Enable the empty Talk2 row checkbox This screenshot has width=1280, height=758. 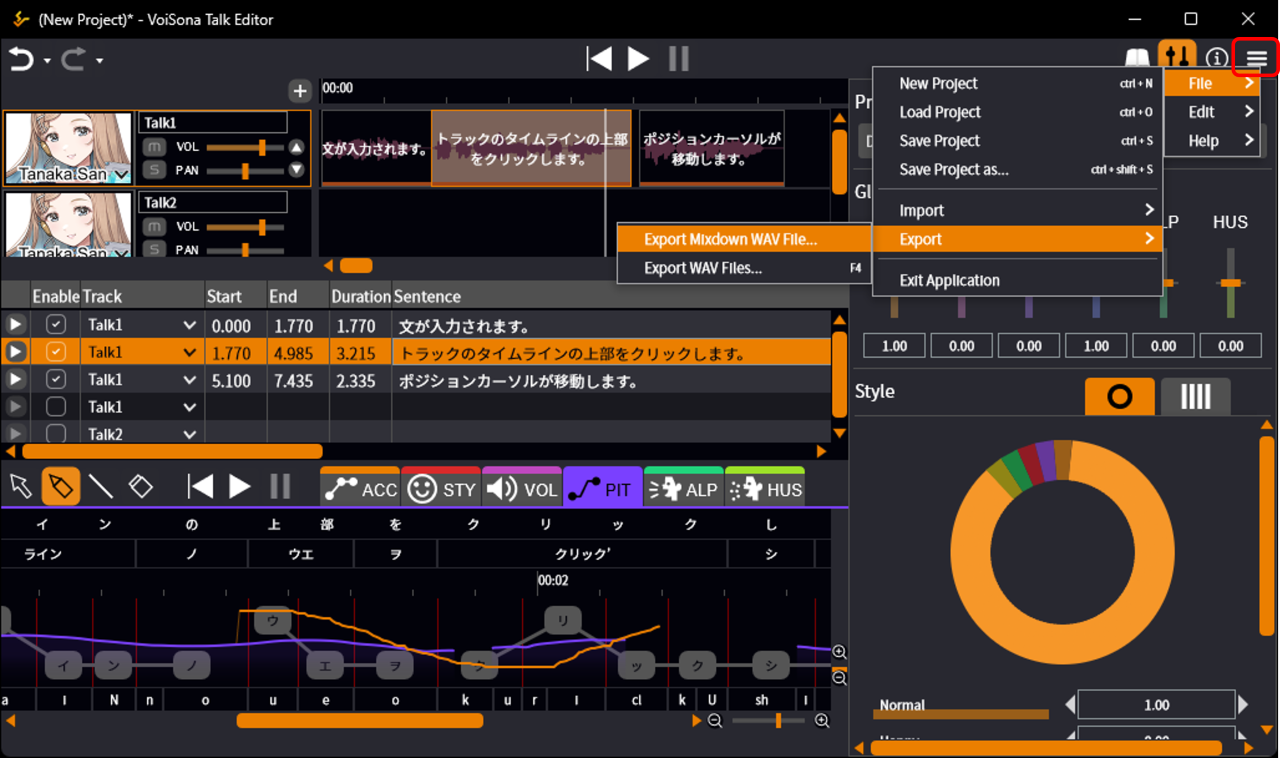56,434
